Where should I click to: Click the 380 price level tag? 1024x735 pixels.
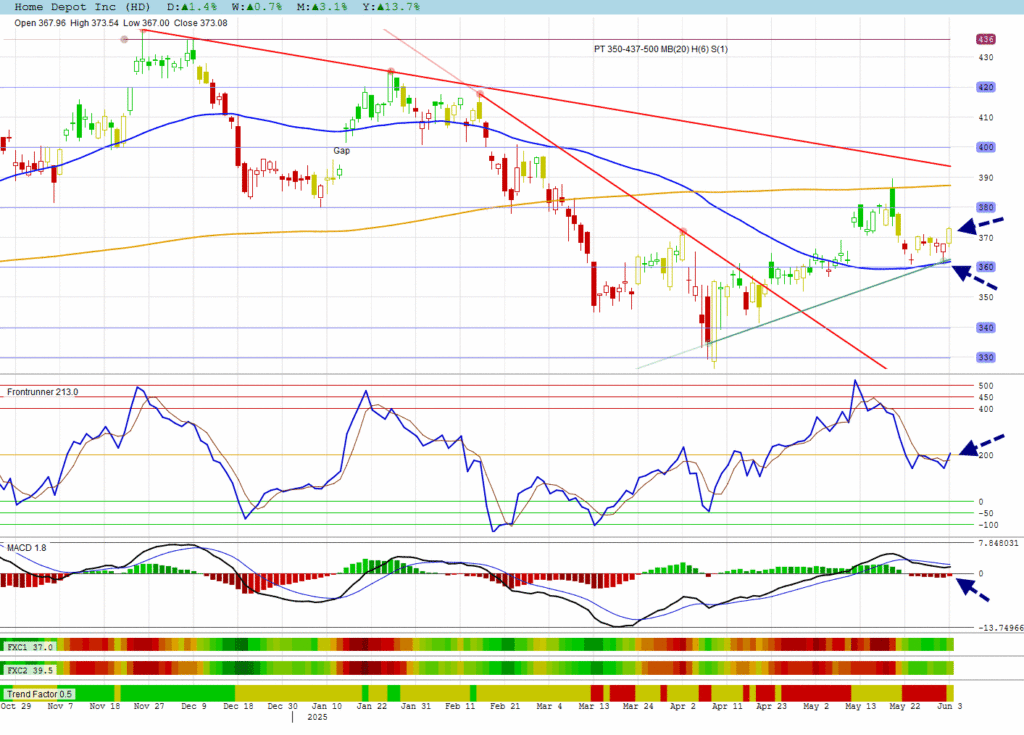[985, 207]
